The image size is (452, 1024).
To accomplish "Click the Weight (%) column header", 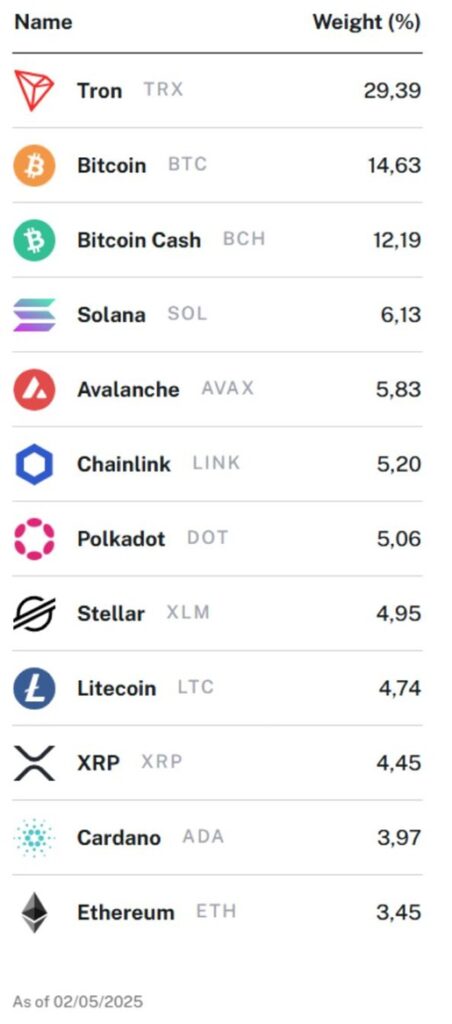I will 366,22.
